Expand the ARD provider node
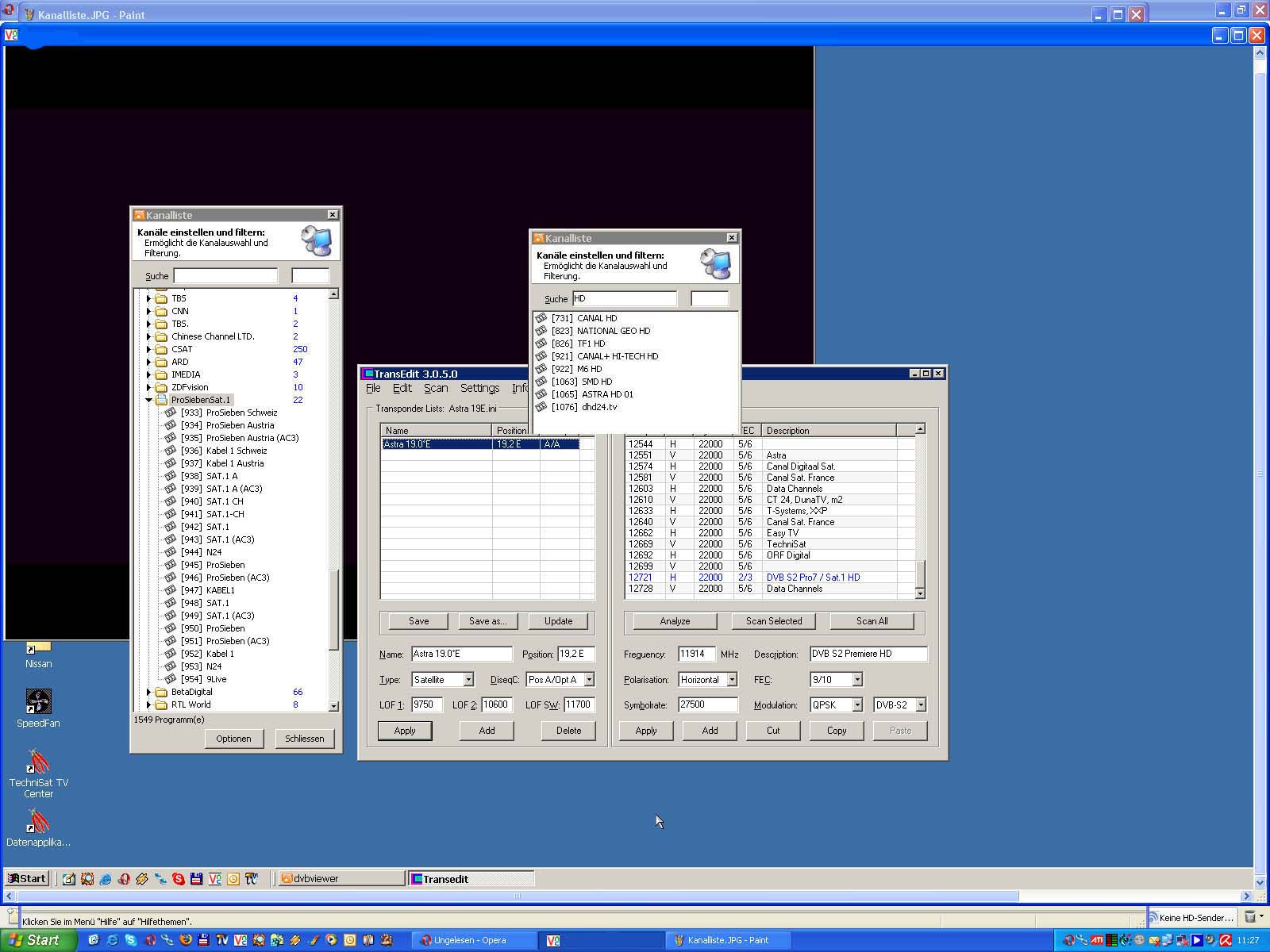Screen dimensions: 1270x952 point(148,362)
